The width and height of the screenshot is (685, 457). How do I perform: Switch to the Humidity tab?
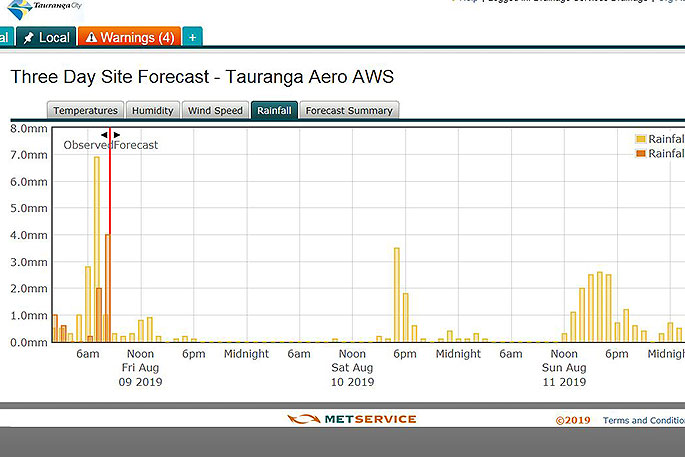click(x=152, y=110)
